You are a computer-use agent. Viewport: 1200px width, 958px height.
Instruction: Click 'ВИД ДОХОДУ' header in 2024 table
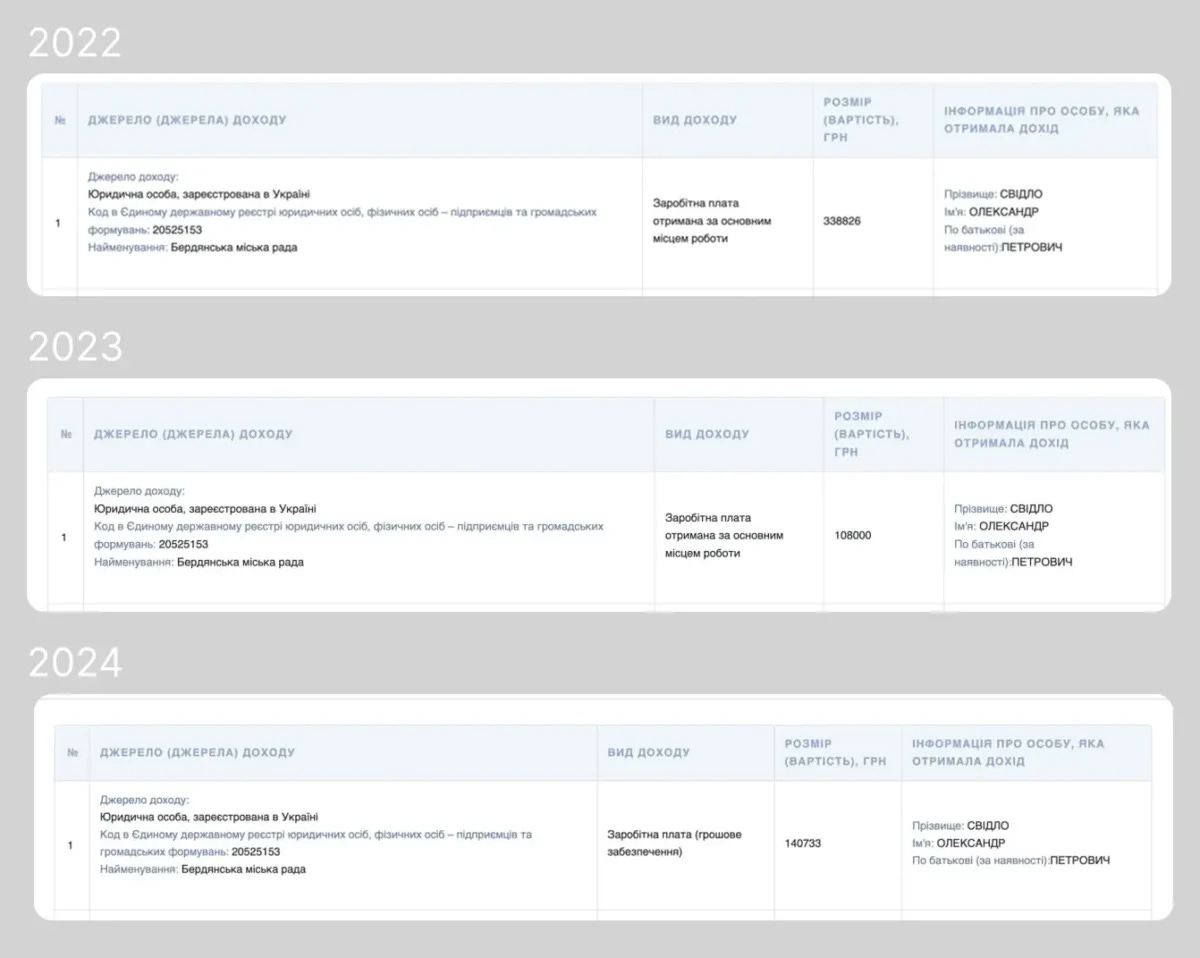pos(648,752)
